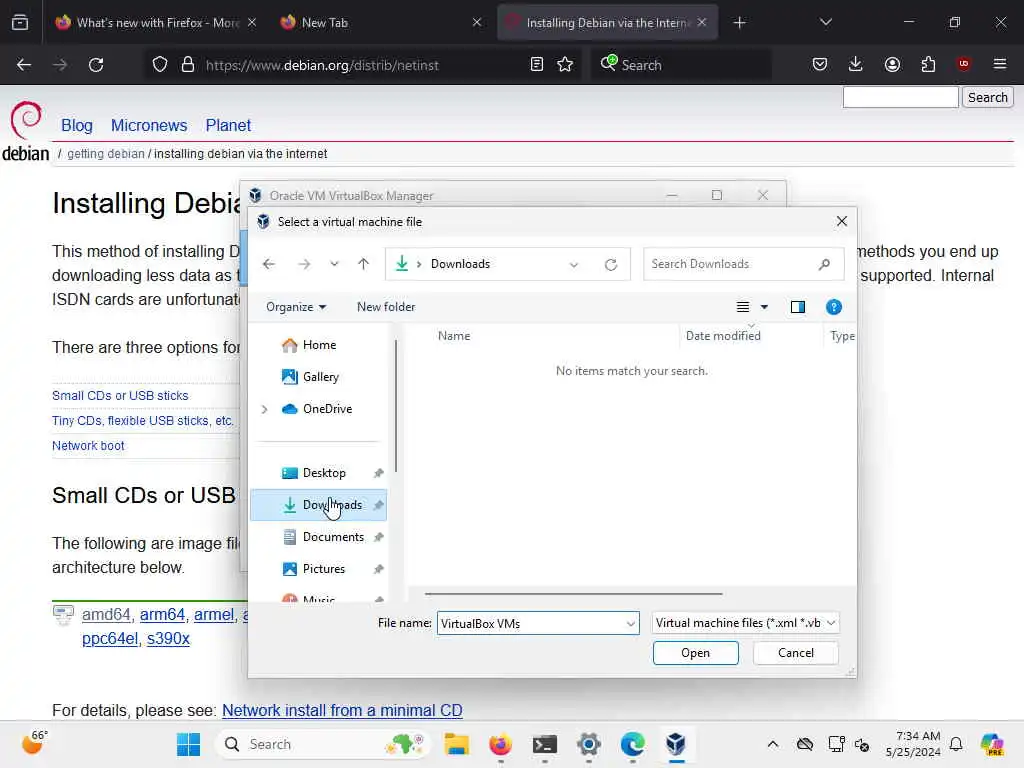Image resolution: width=1024 pixels, height=768 pixels.
Task: Click the Search button on Debian page
Action: click(987, 97)
